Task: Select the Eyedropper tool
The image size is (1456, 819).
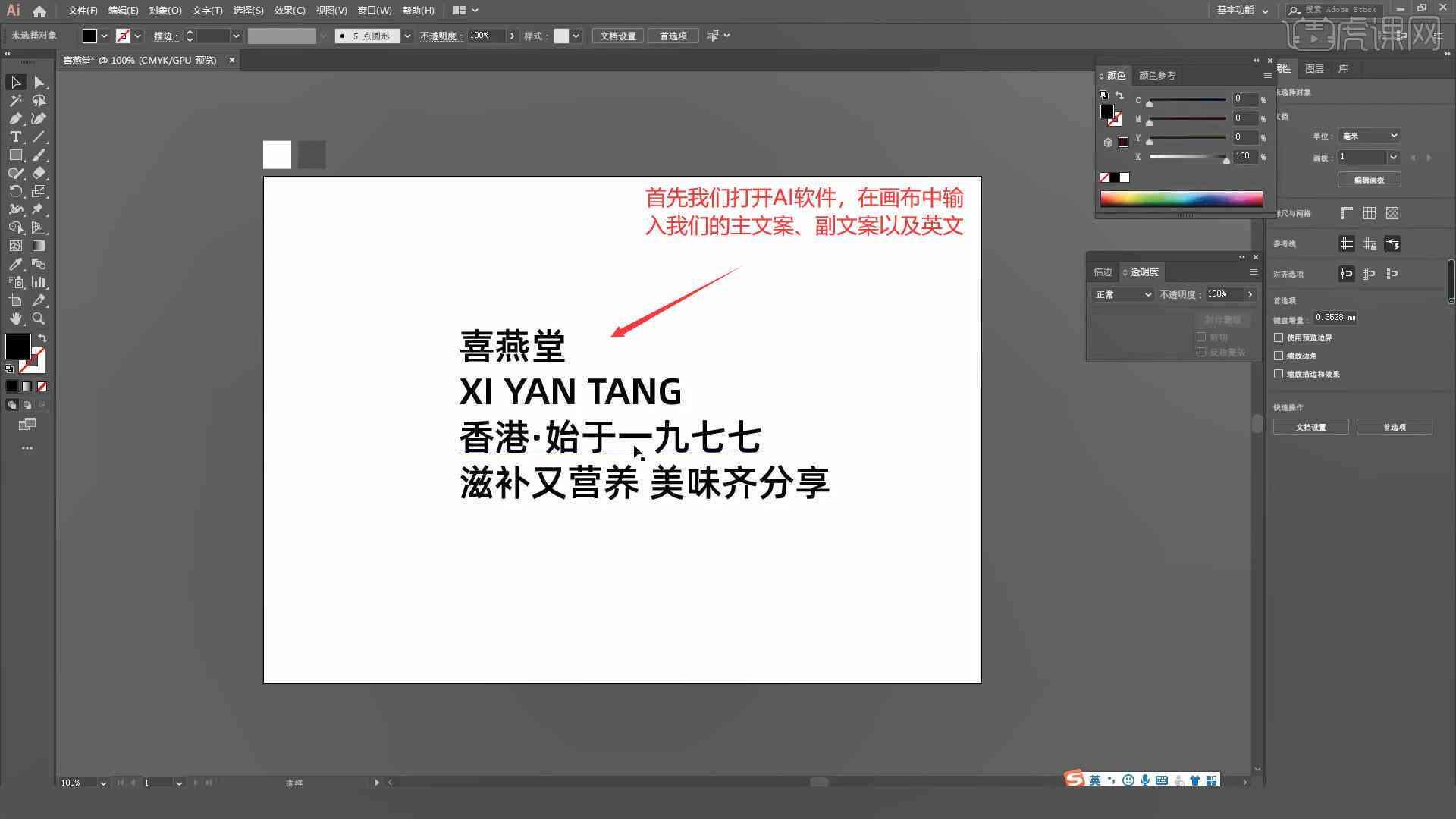Action: (15, 264)
